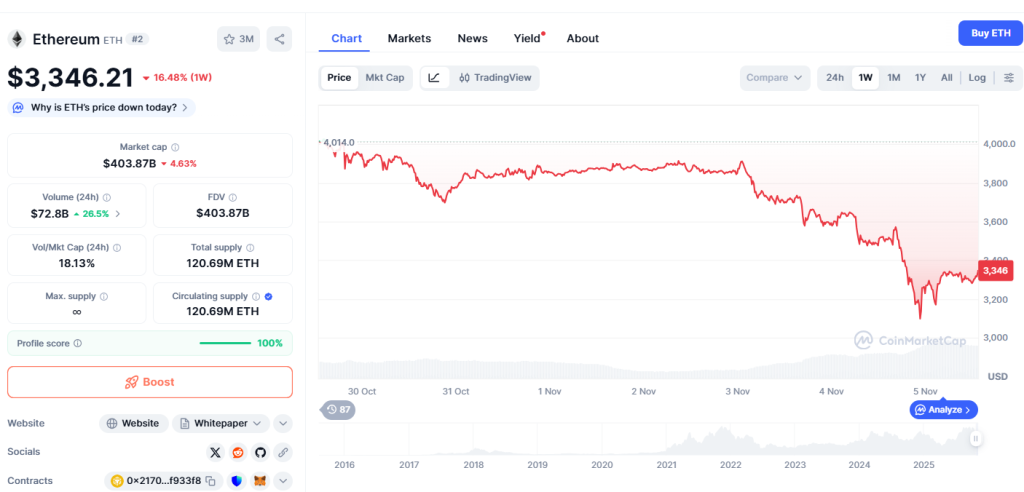
Task: Add Ethereum to watchlist with star button
Action: (x=238, y=39)
